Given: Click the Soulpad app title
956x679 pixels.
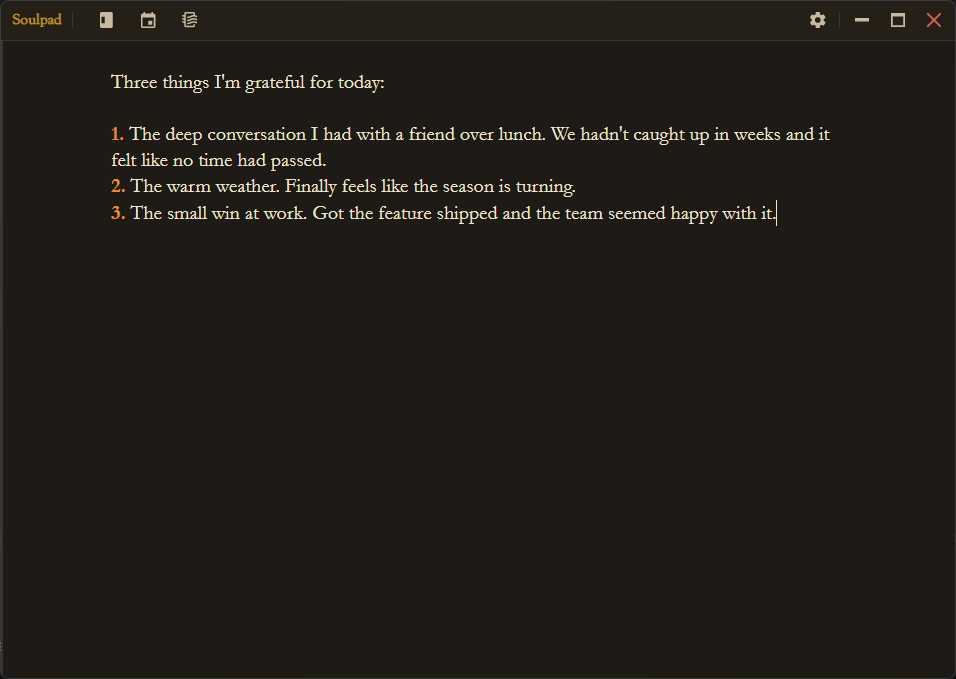Looking at the screenshot, I should click(x=37, y=20).
